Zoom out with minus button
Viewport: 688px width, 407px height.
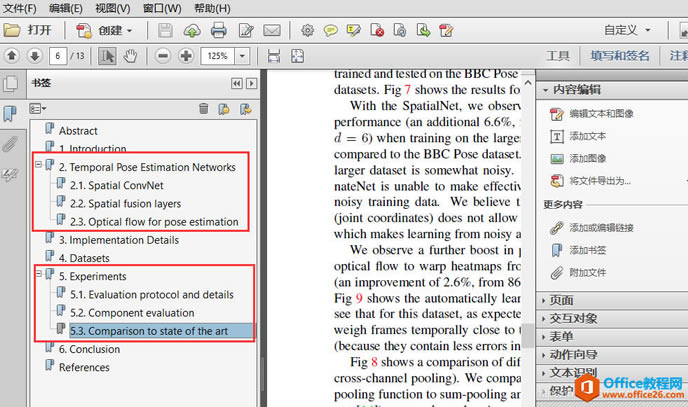163,56
